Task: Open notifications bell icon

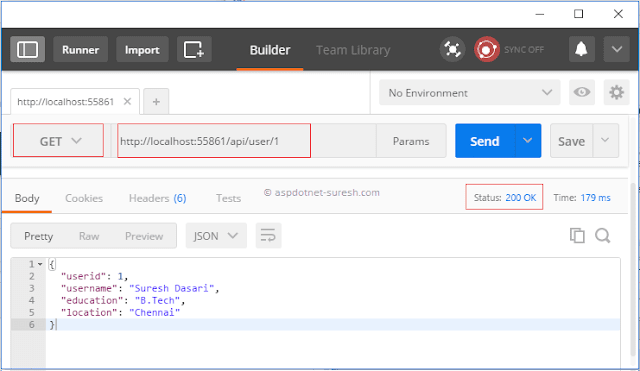Action: point(582,50)
